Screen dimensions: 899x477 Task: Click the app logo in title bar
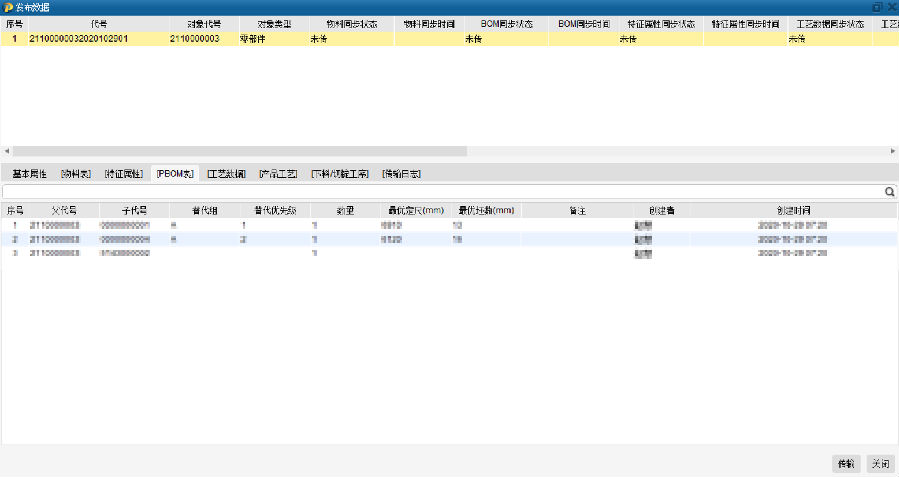point(8,7)
